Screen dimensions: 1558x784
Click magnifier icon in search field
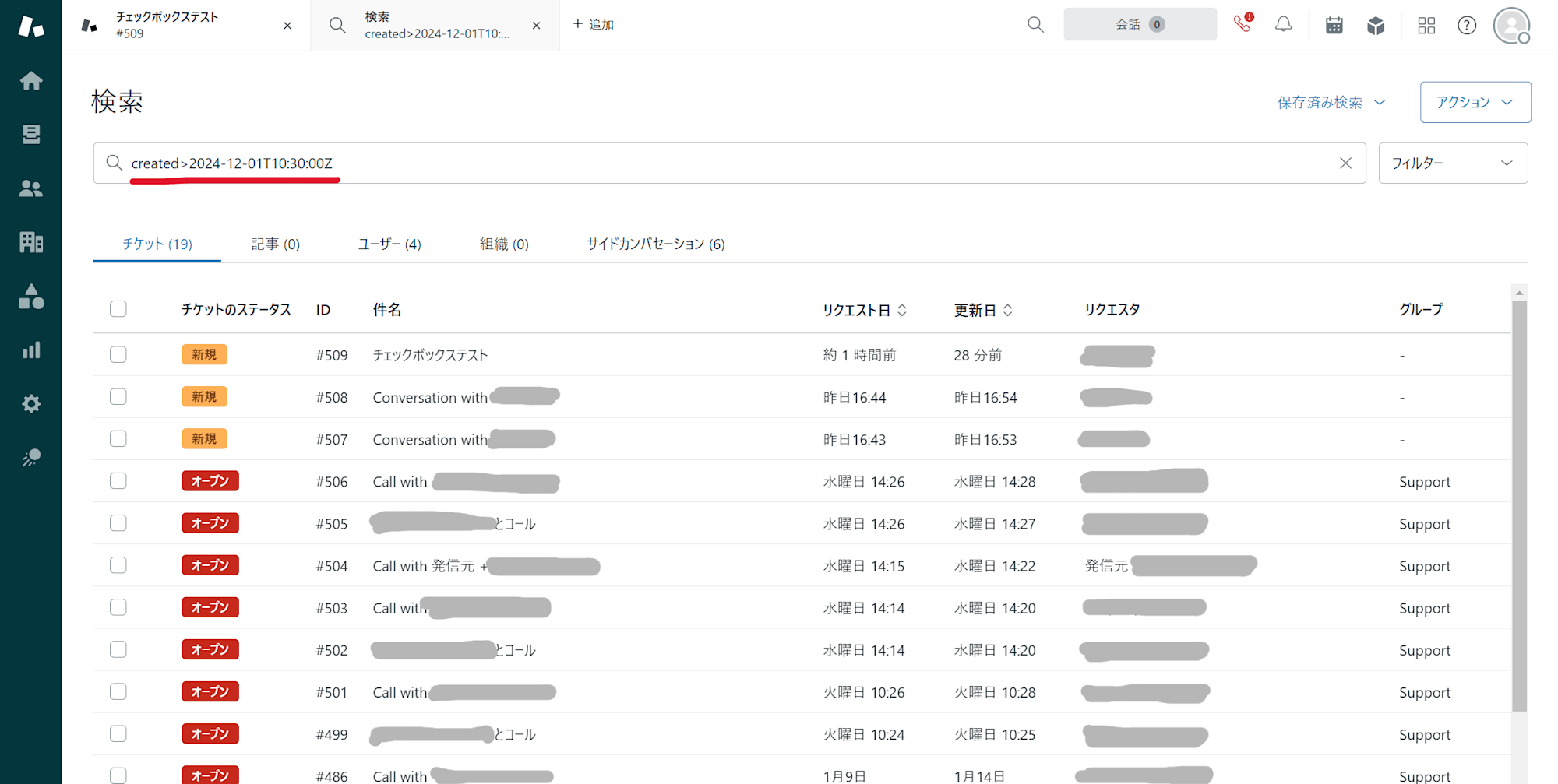click(x=114, y=163)
